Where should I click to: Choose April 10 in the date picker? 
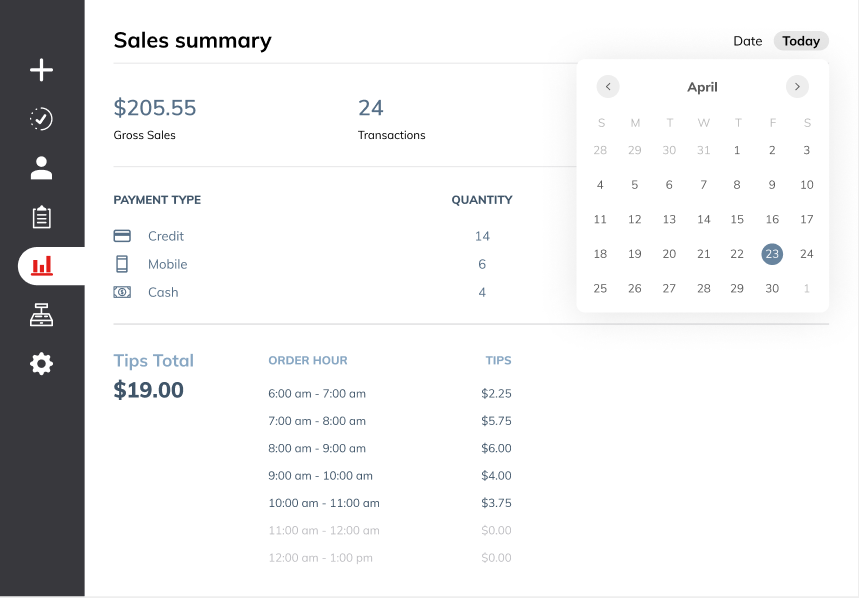click(806, 185)
